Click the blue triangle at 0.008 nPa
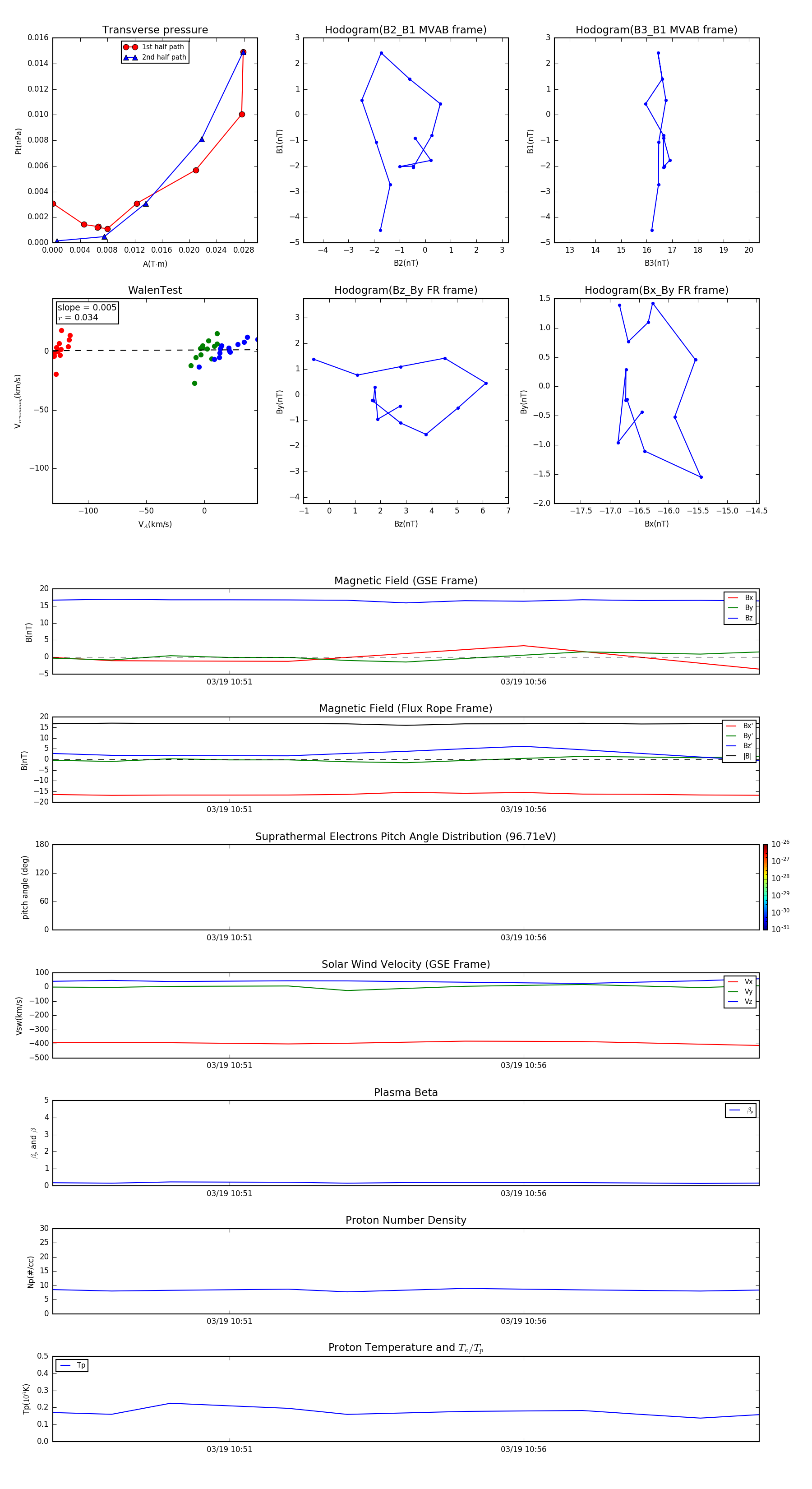Viewport: 812px width, 1489px height. point(202,139)
